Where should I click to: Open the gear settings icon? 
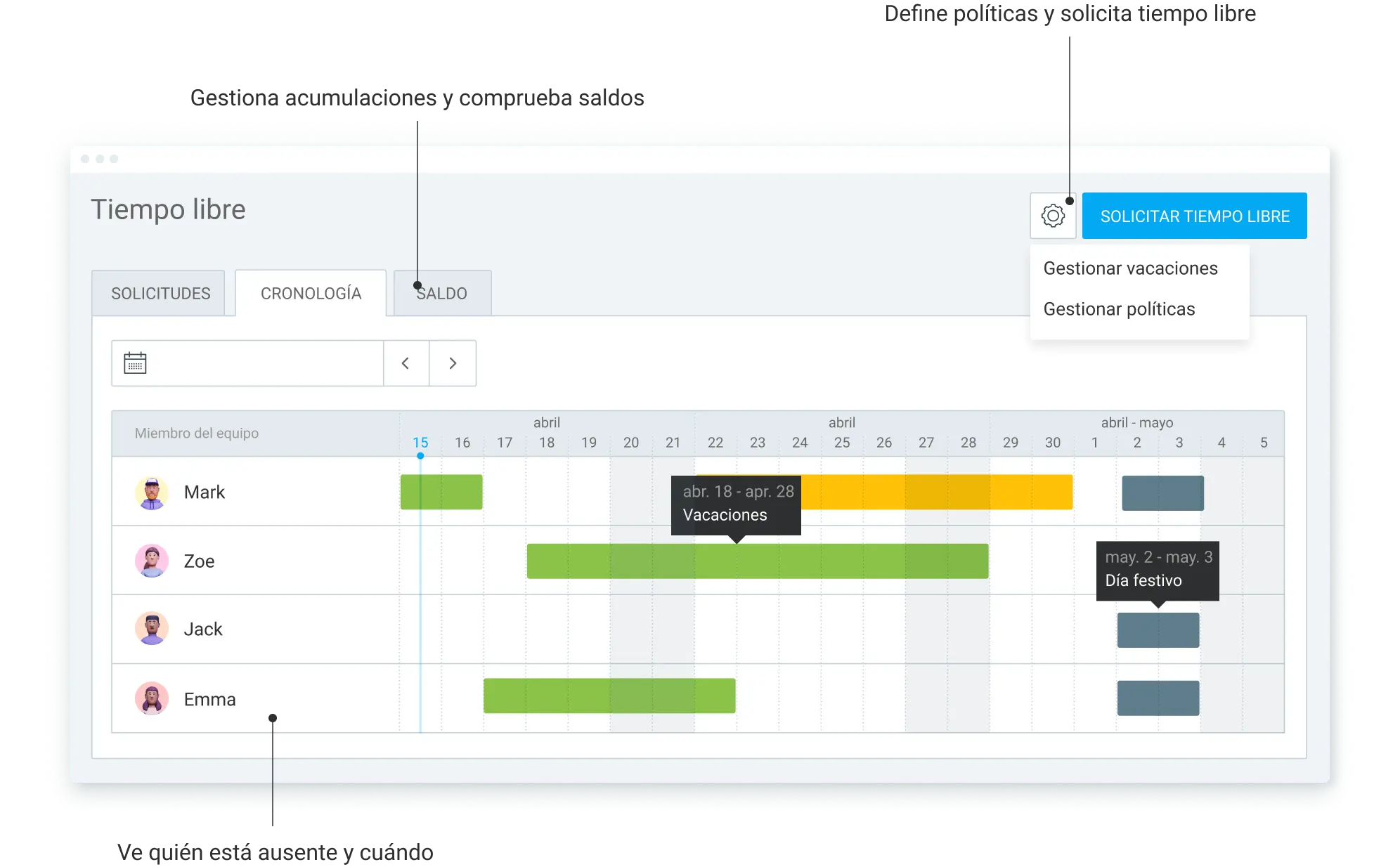pyautogui.click(x=1052, y=216)
